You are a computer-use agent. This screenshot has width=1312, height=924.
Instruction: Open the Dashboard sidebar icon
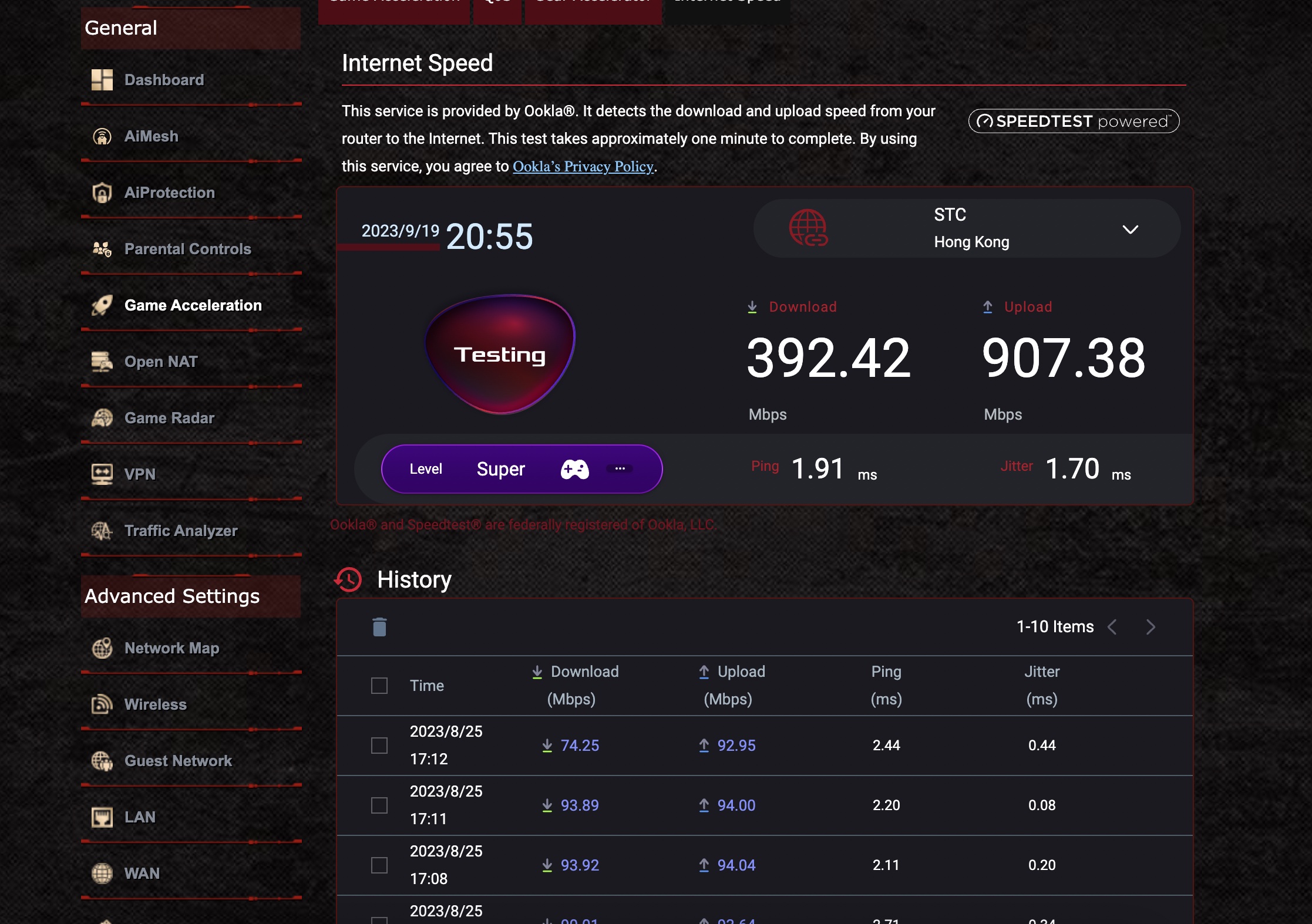(x=102, y=80)
